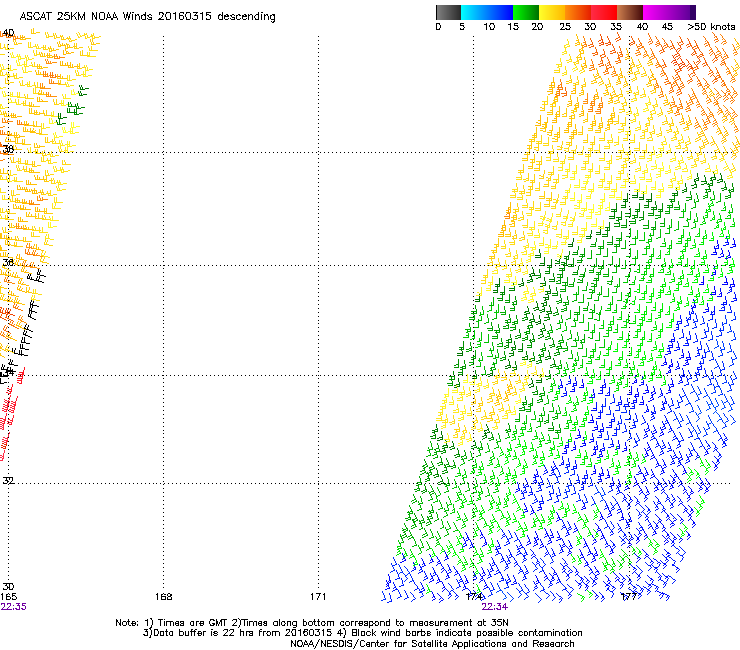Pick the brown 35-40 knots legend swatch
Screen dimensions: 740x650
pos(630,12)
